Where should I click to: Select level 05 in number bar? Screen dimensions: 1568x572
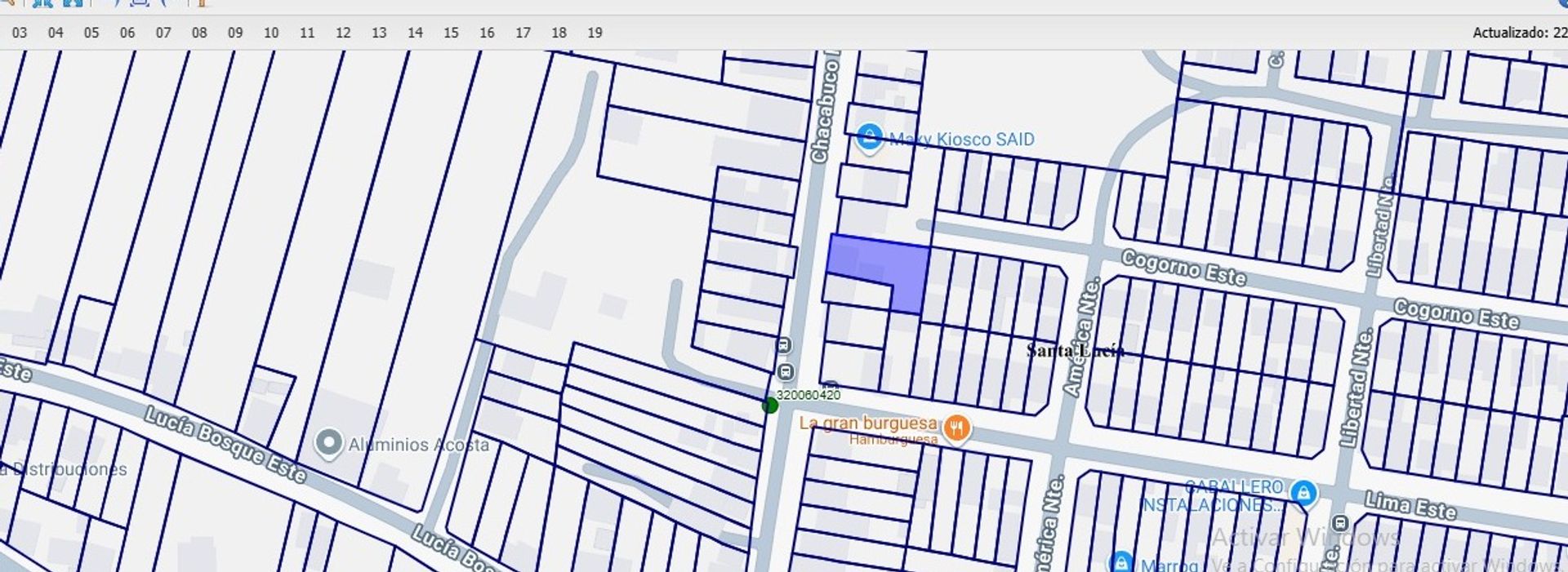(x=91, y=33)
